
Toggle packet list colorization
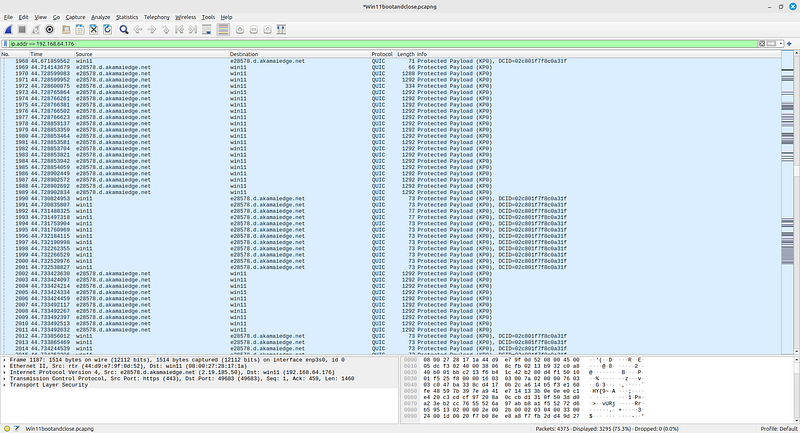223,30
